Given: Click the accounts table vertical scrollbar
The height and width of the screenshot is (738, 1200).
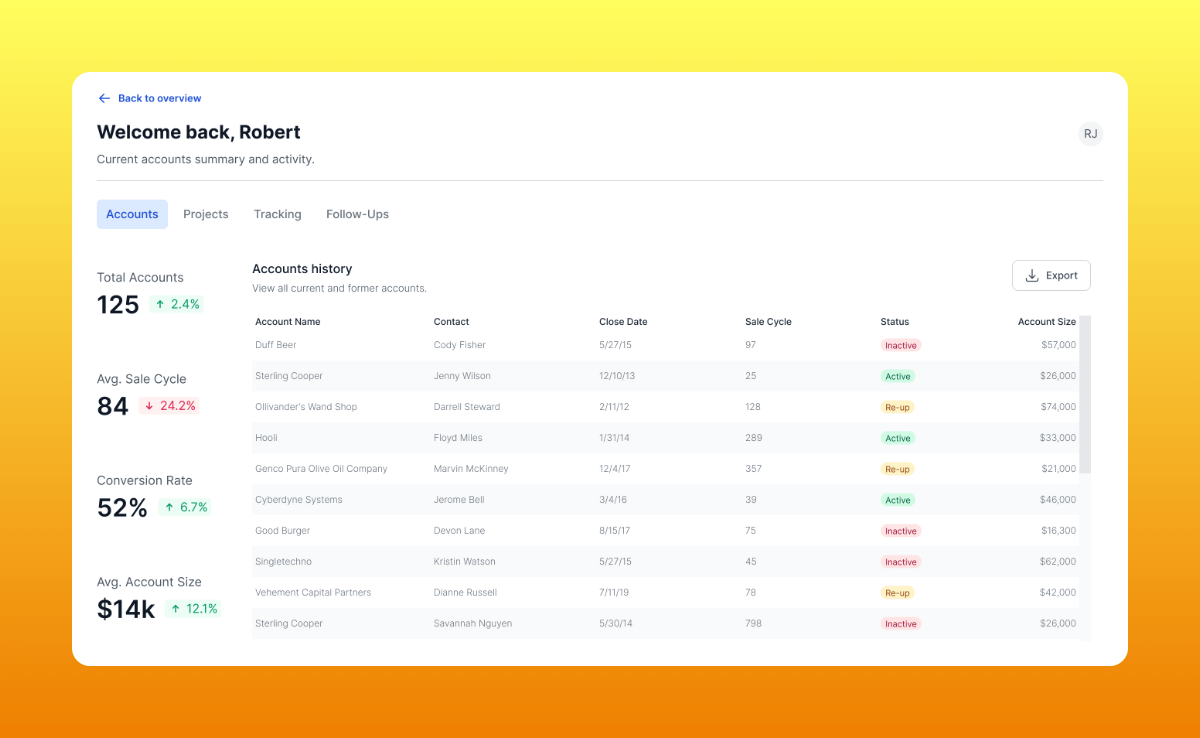Looking at the screenshot, I should (x=1085, y=395).
